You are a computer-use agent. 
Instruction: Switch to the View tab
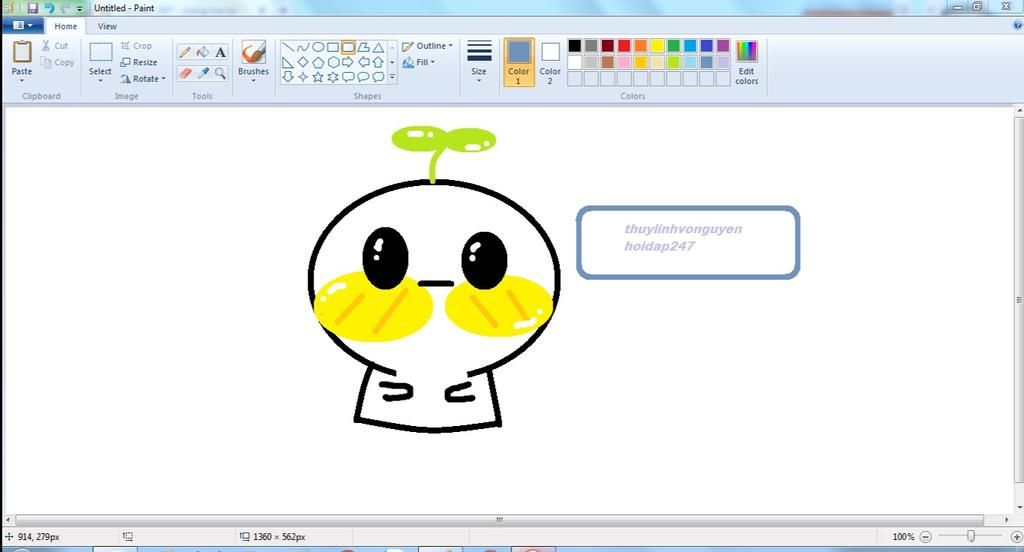[107, 26]
